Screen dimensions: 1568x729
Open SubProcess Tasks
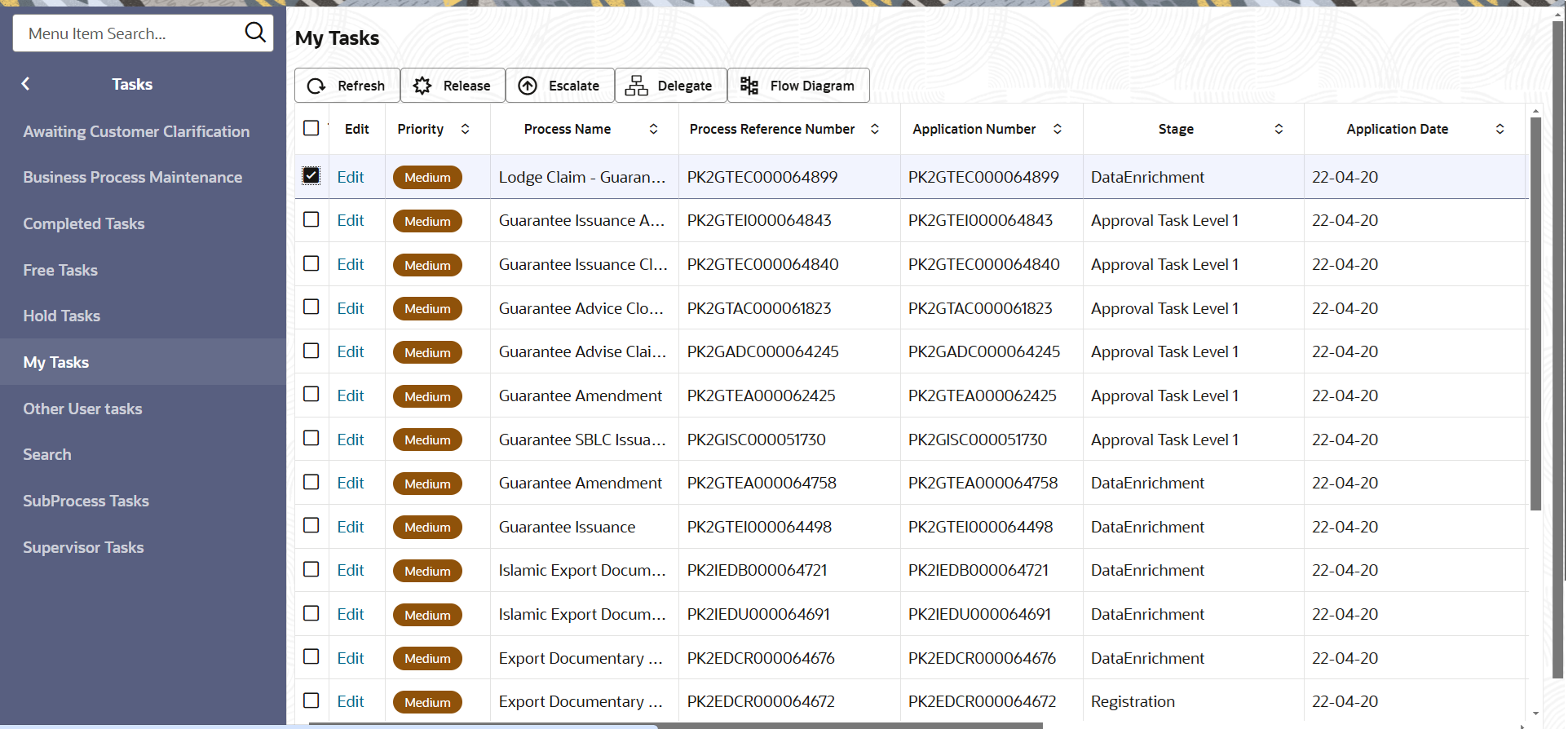point(86,501)
